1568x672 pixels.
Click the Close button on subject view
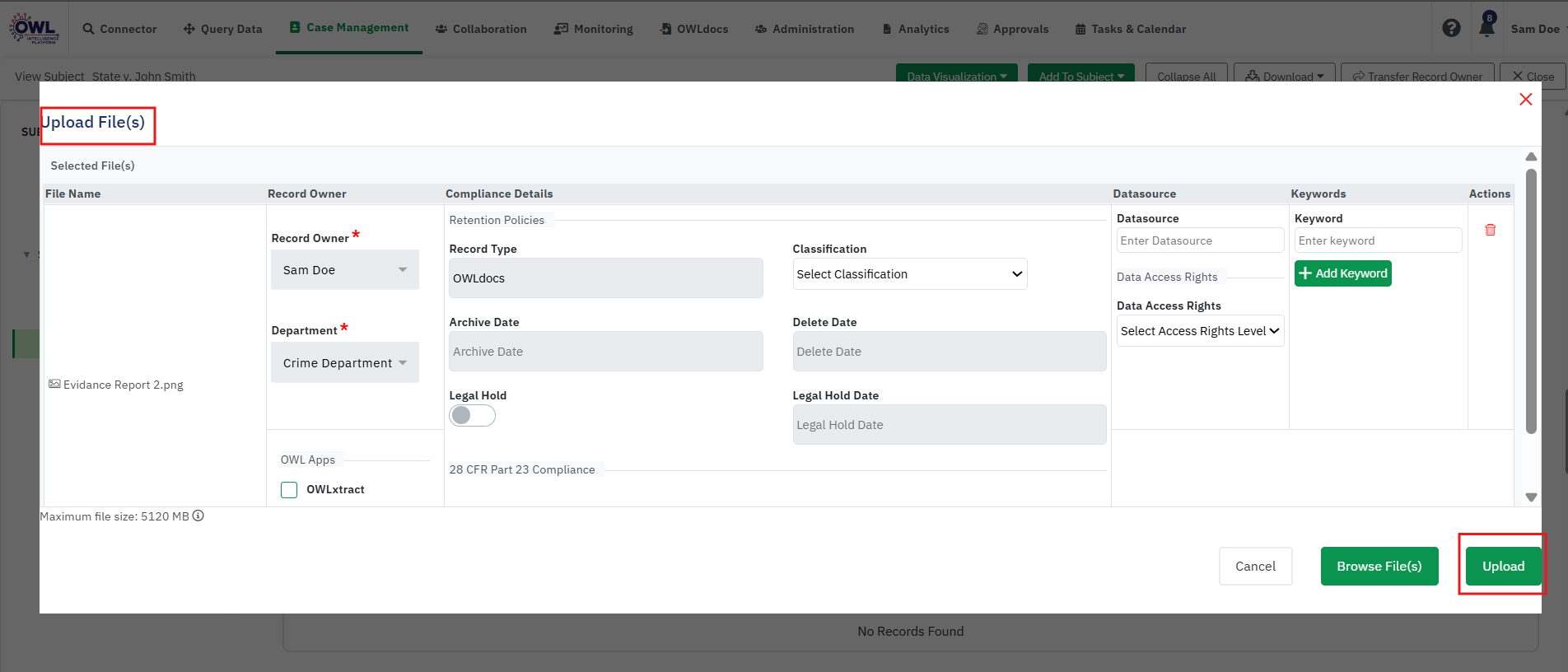click(x=1533, y=75)
